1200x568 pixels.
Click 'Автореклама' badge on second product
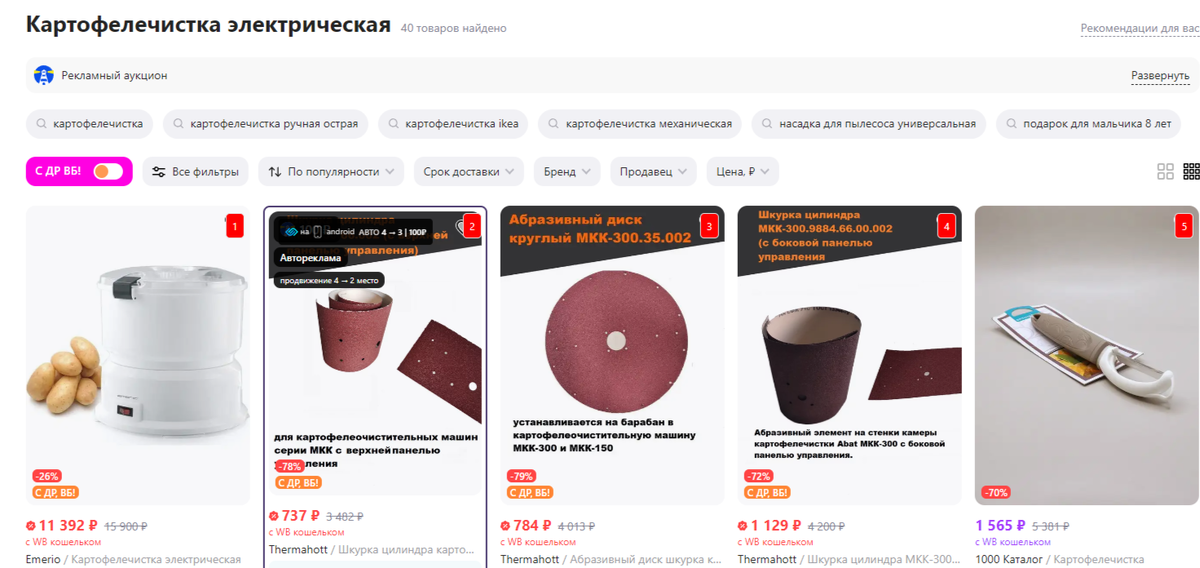coord(310,258)
